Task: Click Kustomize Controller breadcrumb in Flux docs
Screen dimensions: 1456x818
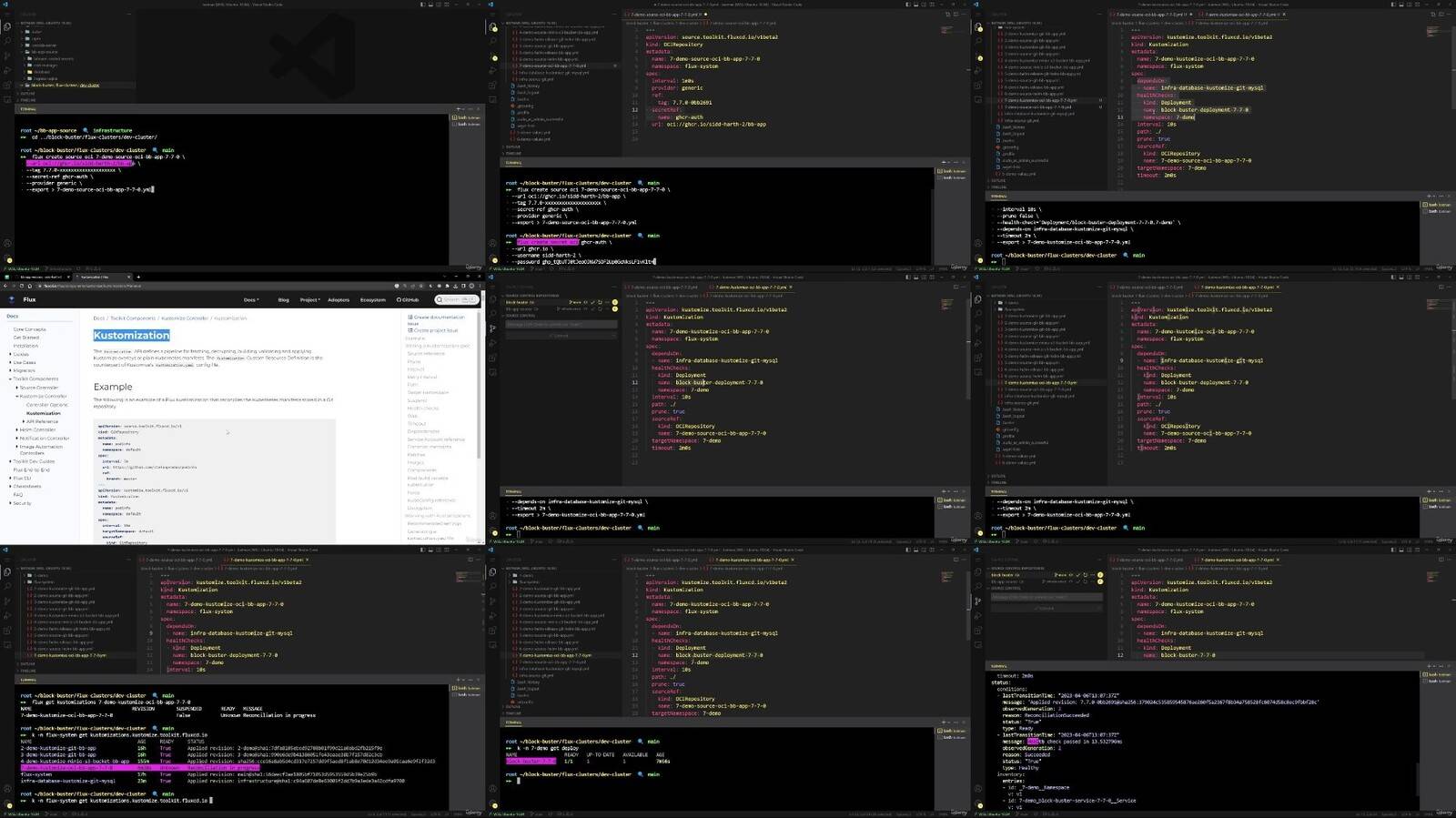Action: [x=185, y=318]
